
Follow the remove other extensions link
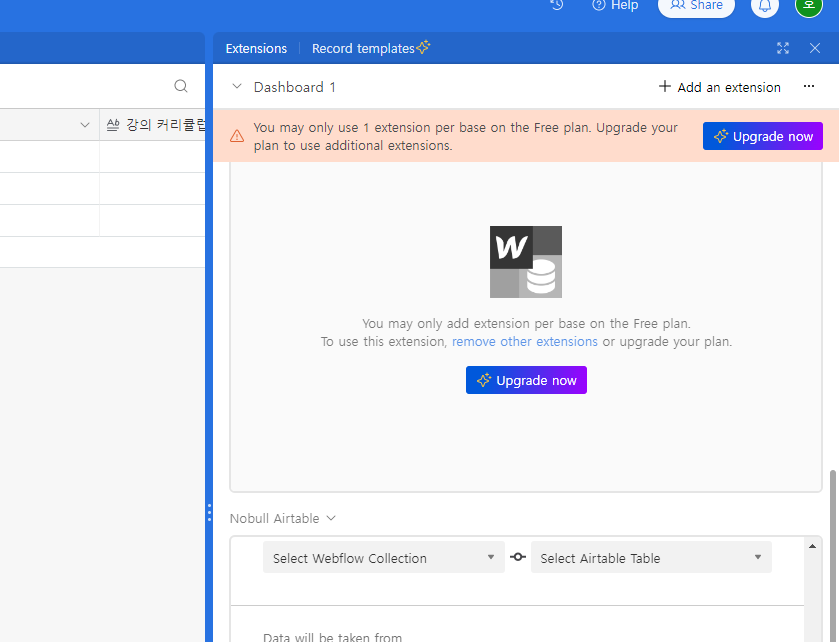524,342
